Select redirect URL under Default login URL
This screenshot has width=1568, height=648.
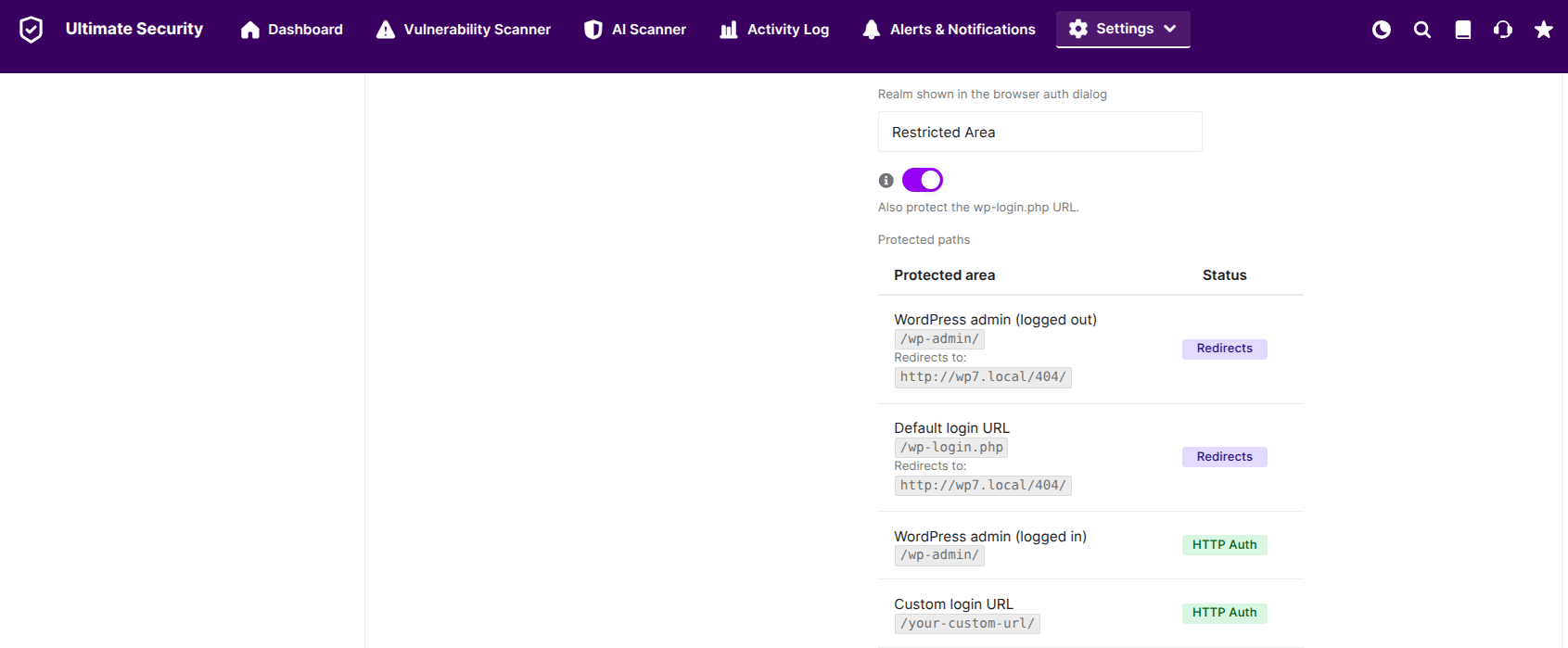[x=983, y=486]
